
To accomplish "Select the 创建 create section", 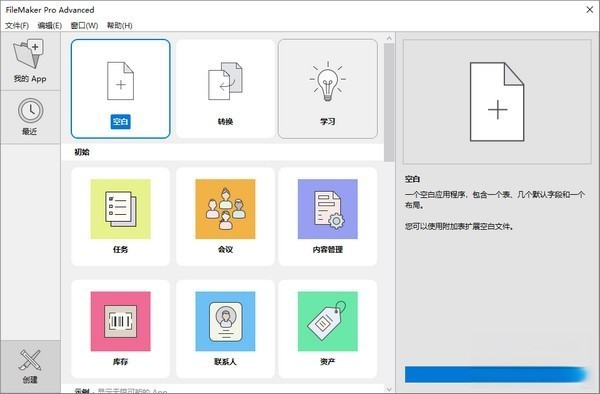I will click(x=30, y=366).
